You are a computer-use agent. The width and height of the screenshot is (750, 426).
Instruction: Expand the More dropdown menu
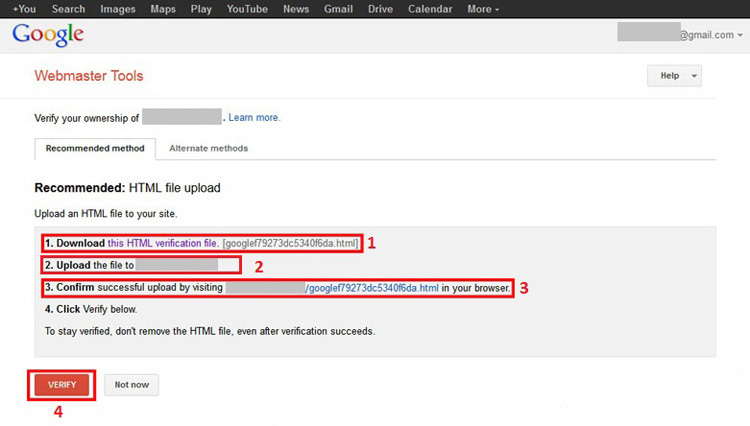[x=483, y=9]
